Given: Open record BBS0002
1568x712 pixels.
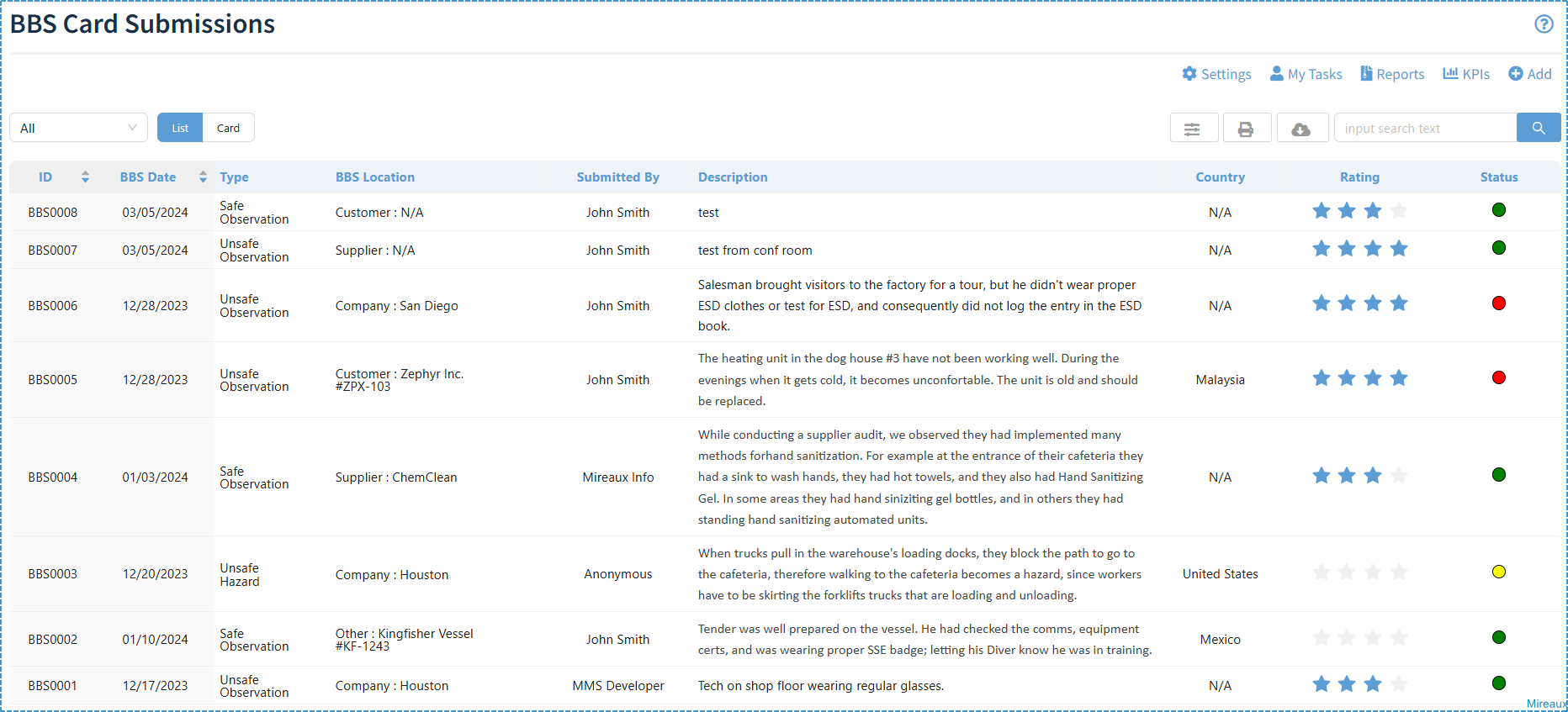Looking at the screenshot, I should (53, 640).
